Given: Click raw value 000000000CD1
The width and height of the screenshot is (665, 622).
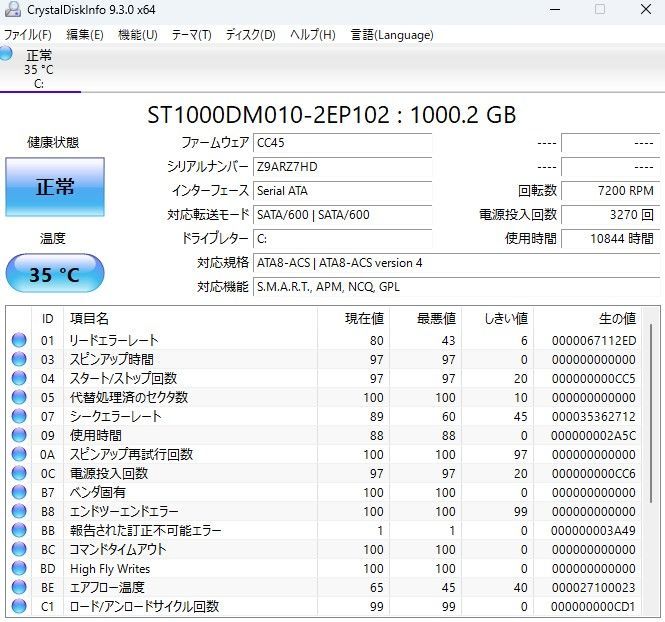Looking at the screenshot, I should (594, 607).
